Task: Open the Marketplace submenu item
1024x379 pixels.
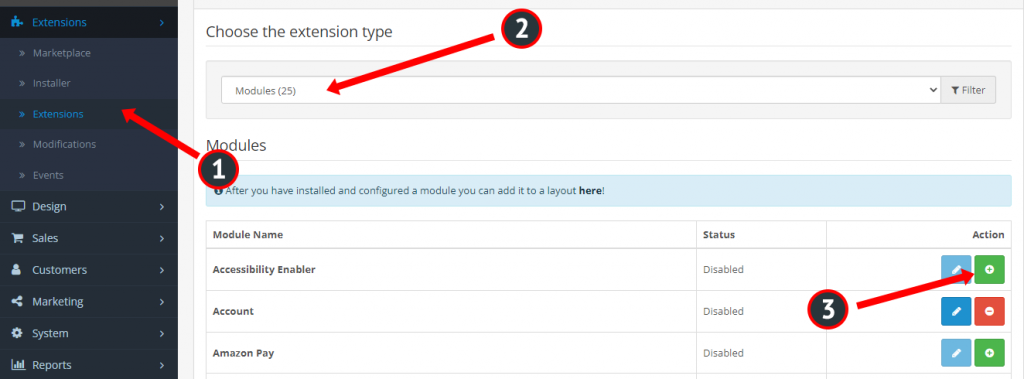Action: tap(61, 53)
